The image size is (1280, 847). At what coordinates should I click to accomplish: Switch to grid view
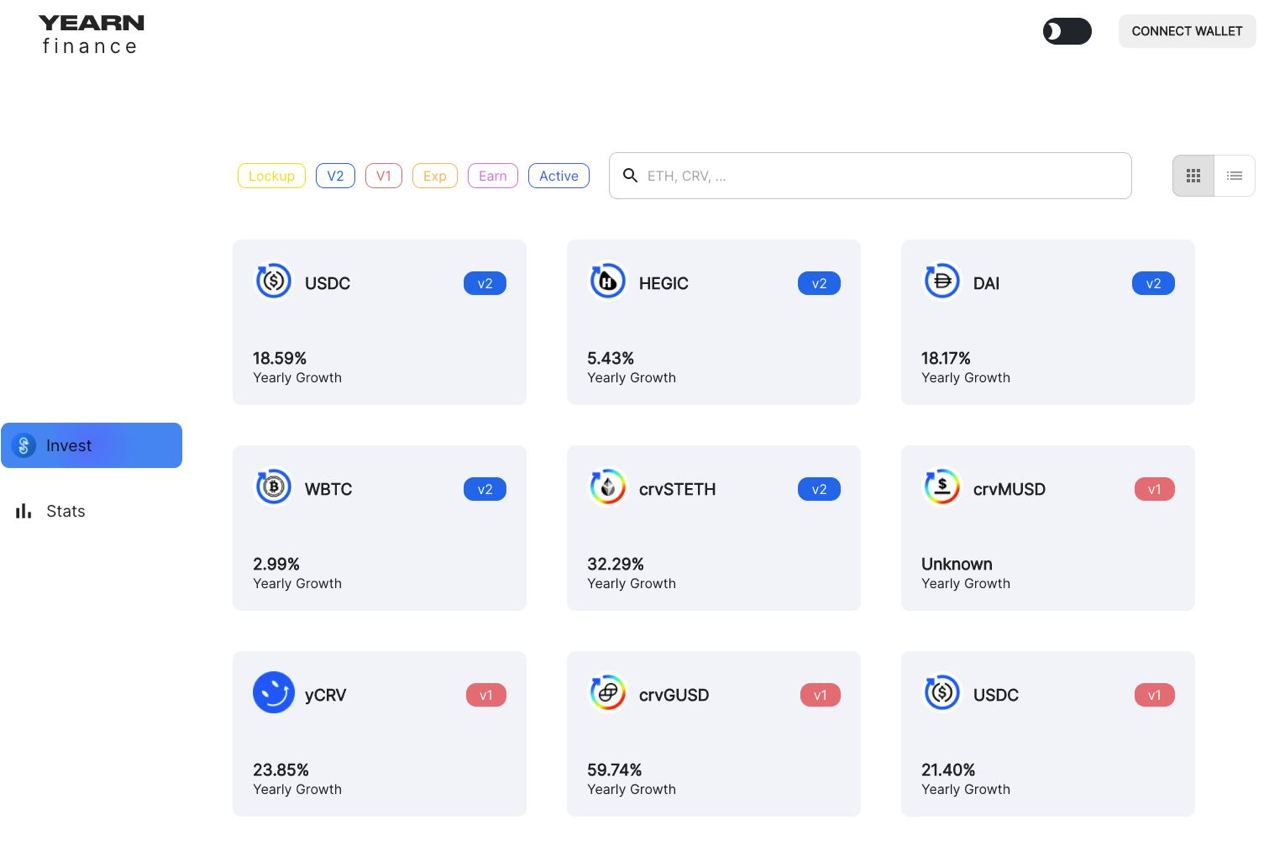[x=1193, y=176]
